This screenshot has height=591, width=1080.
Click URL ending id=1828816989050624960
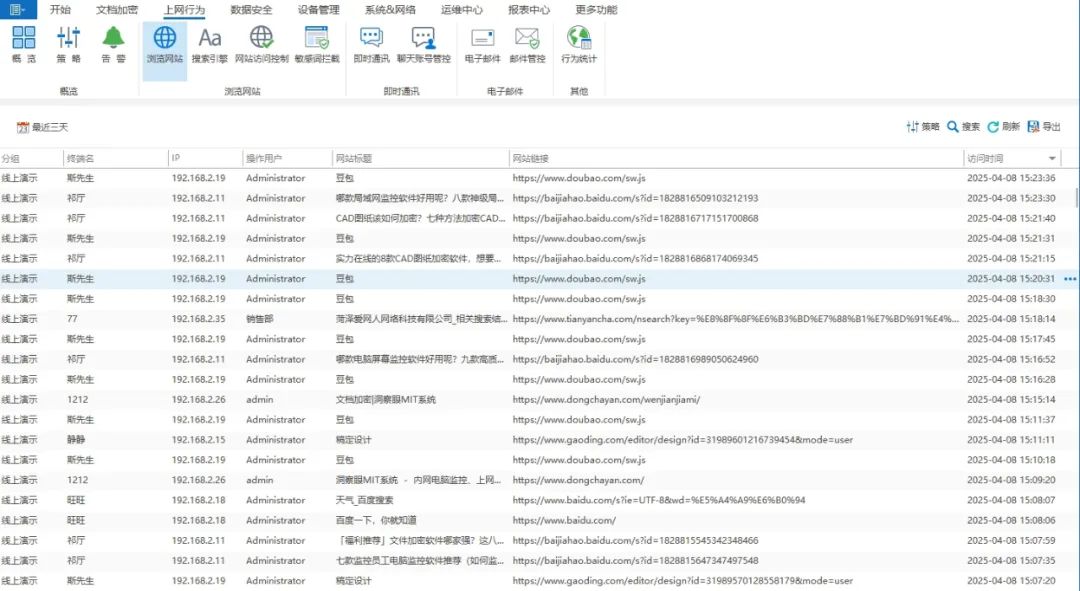click(635, 360)
